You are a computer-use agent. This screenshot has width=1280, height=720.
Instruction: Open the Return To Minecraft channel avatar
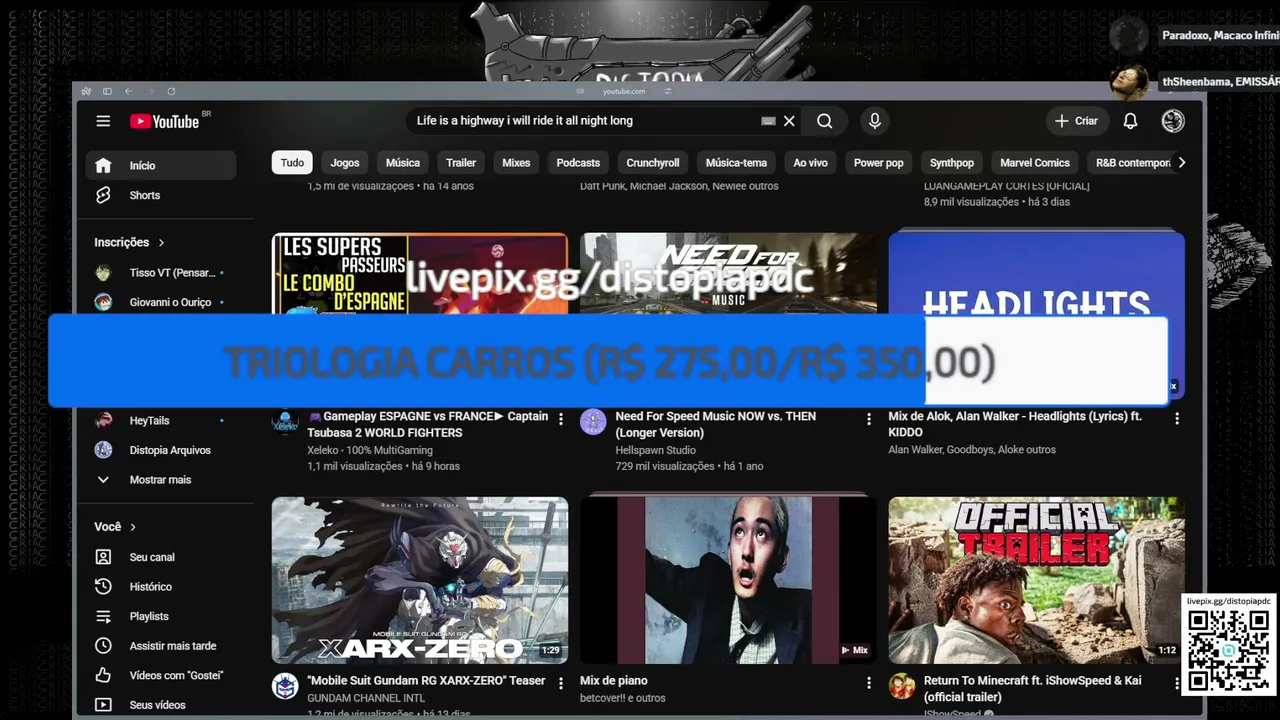coord(902,686)
